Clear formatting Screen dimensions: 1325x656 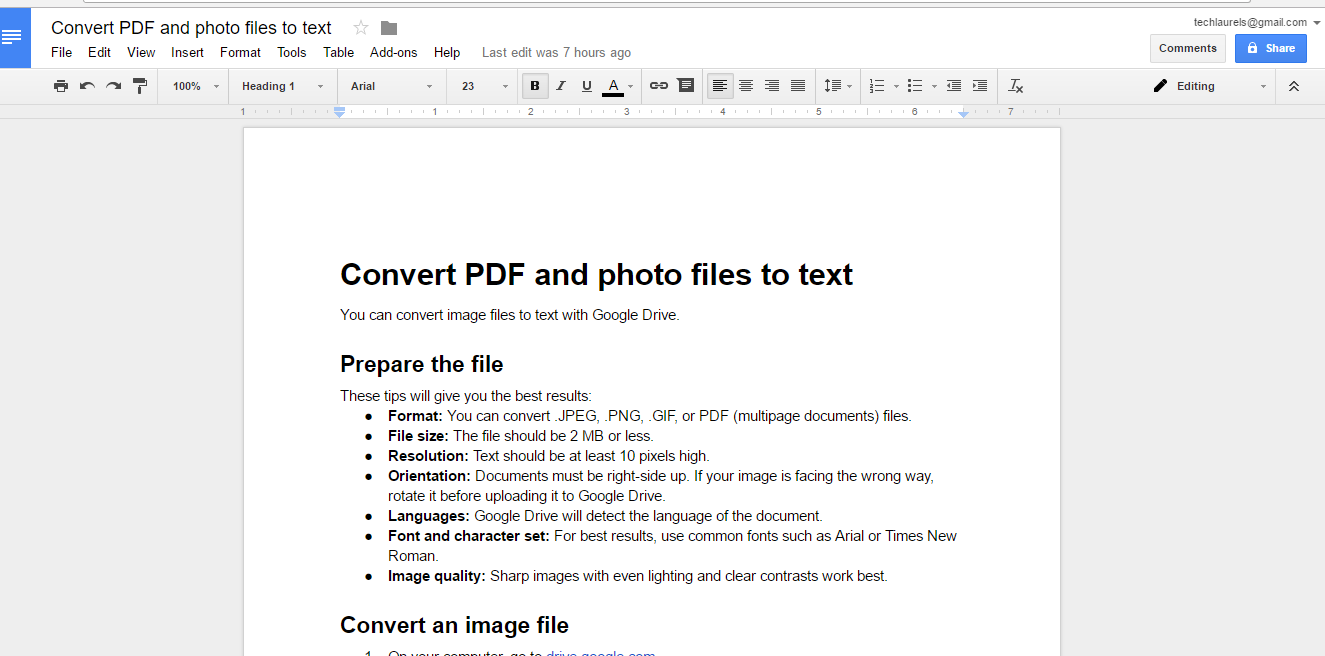(x=1016, y=86)
